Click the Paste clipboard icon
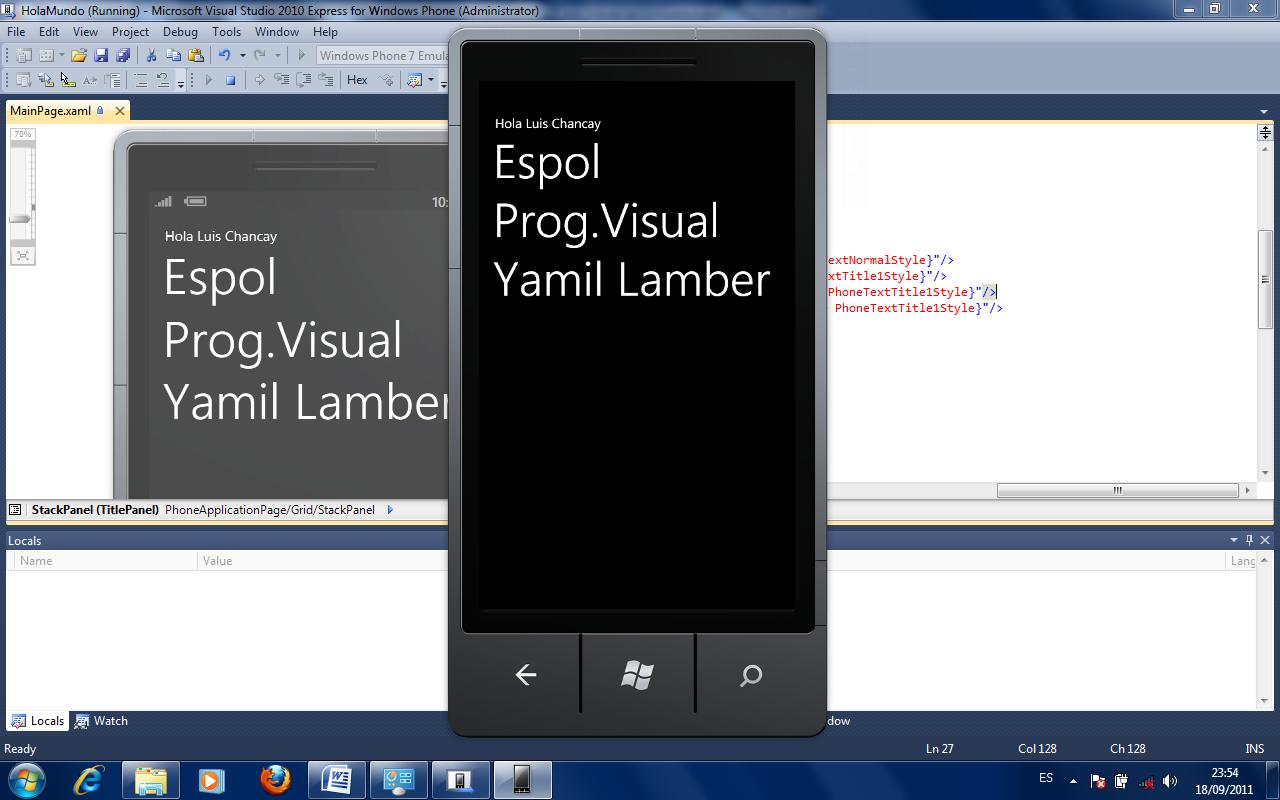Screen dimensions: 1280x800 point(196,56)
